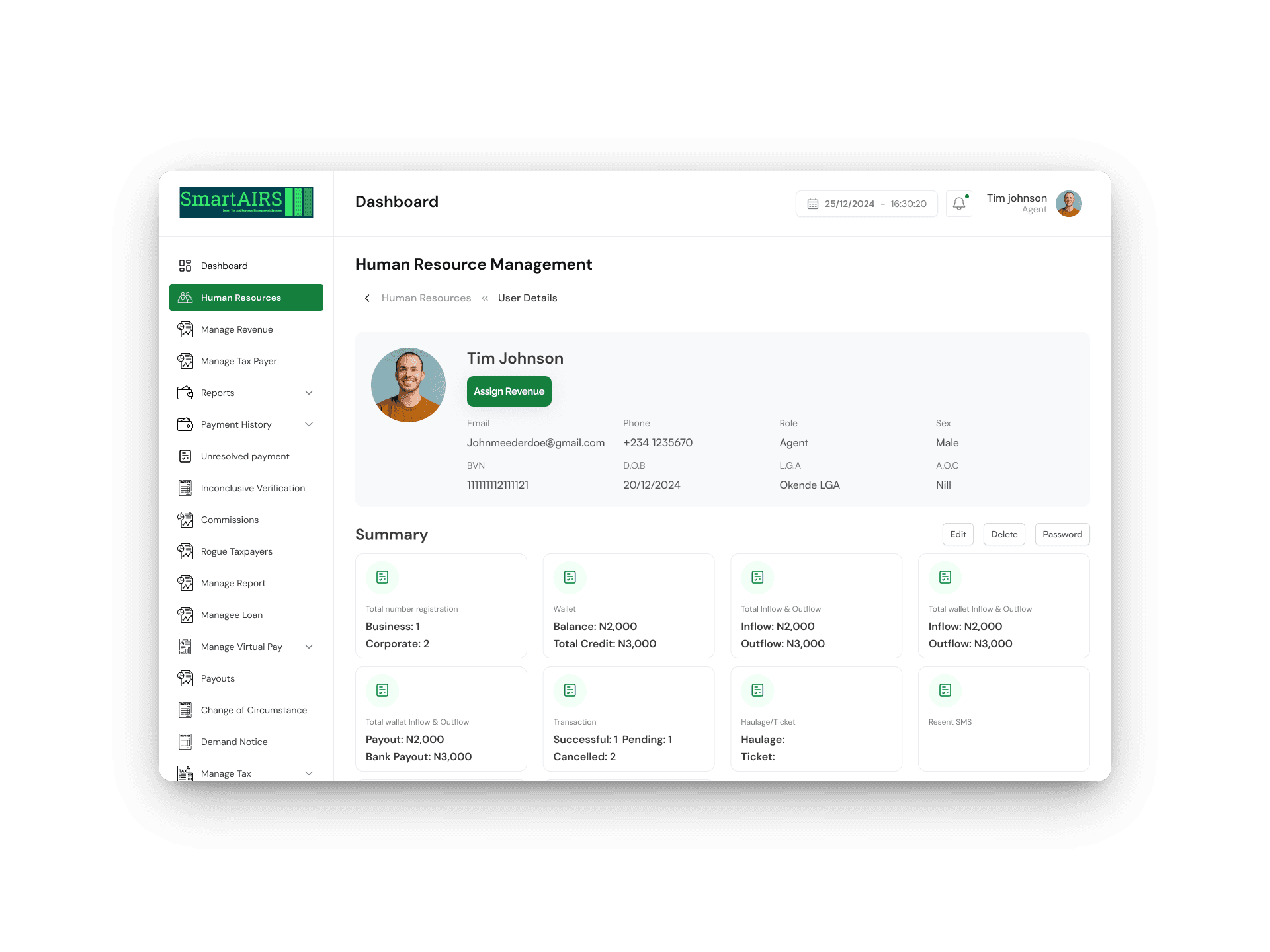Click the calendar icon beside the date
Image resolution: width=1270 pixels, height=952 pixels.
tap(812, 204)
